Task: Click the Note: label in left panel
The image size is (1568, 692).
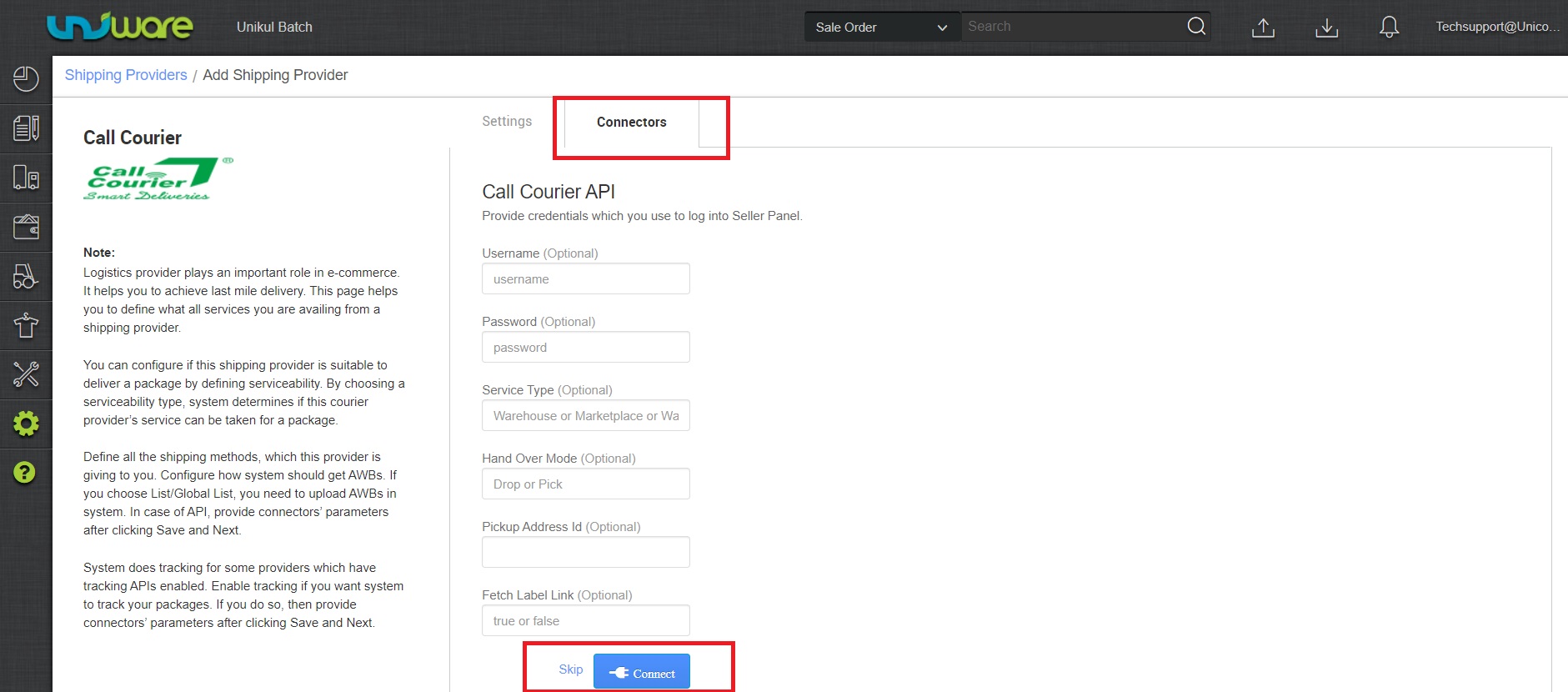Action: [x=99, y=253]
